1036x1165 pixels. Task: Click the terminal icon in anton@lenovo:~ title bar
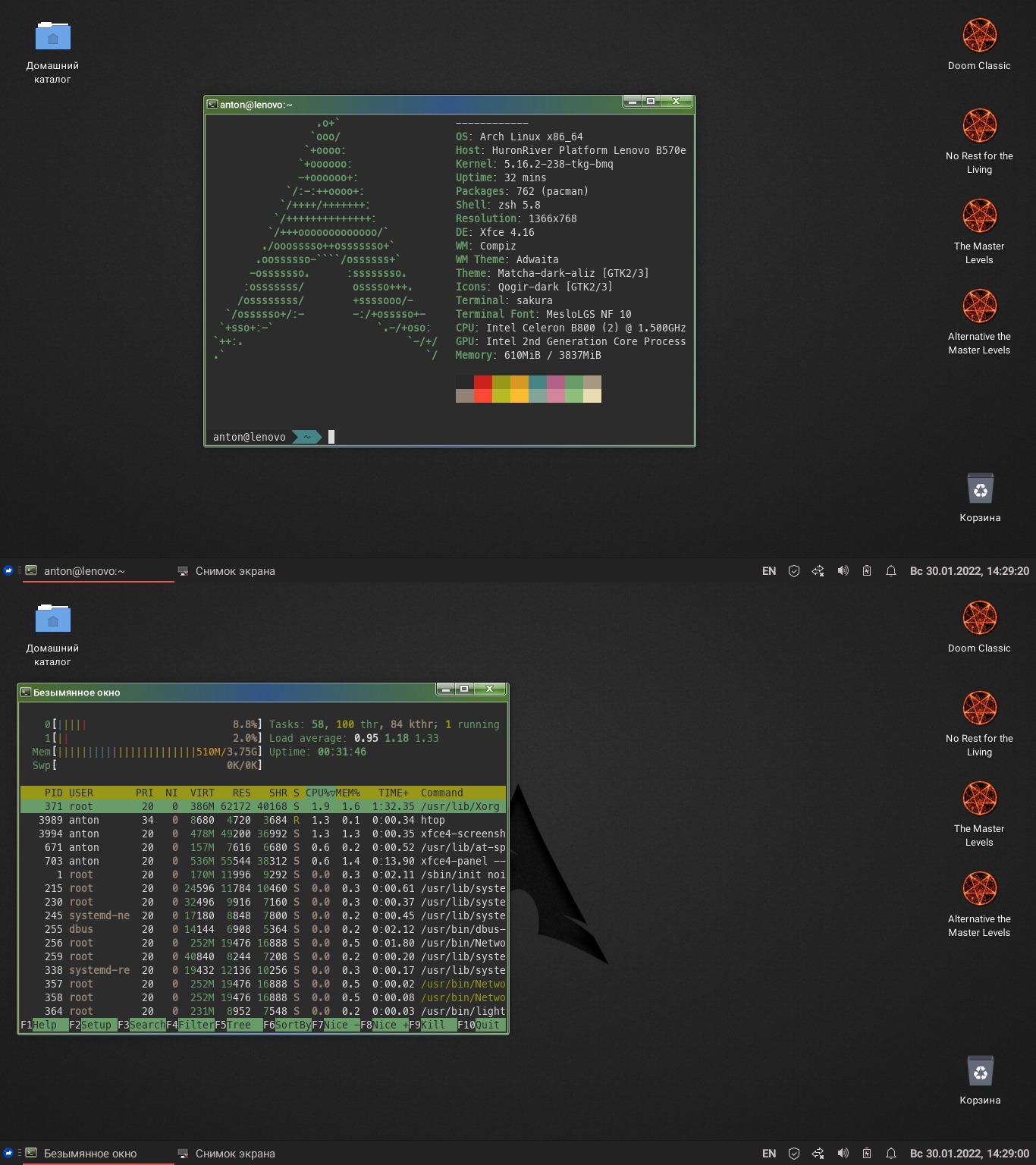(212, 105)
